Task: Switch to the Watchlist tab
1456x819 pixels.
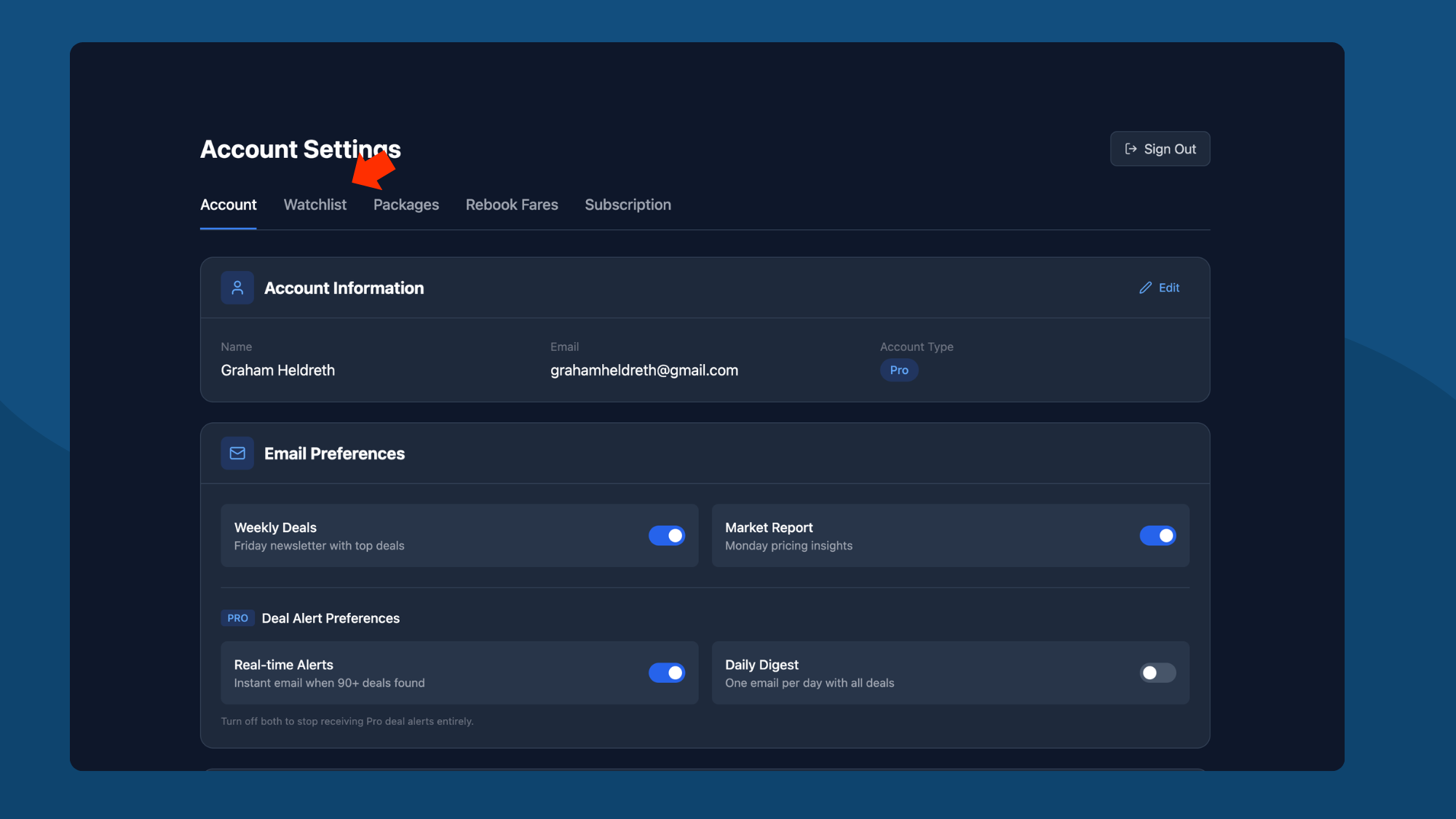Action: click(x=315, y=205)
